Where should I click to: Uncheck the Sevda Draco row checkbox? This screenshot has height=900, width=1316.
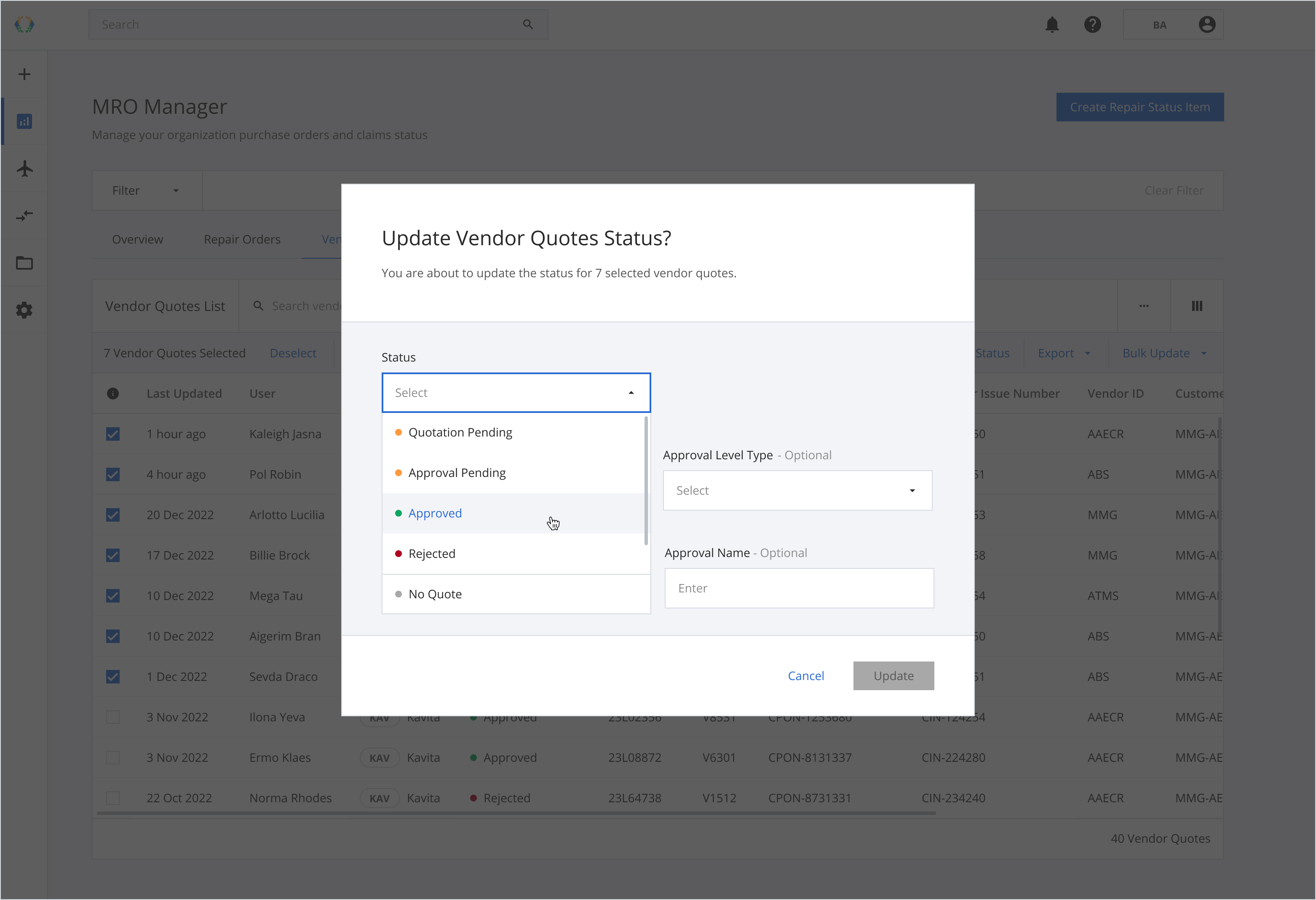(113, 677)
